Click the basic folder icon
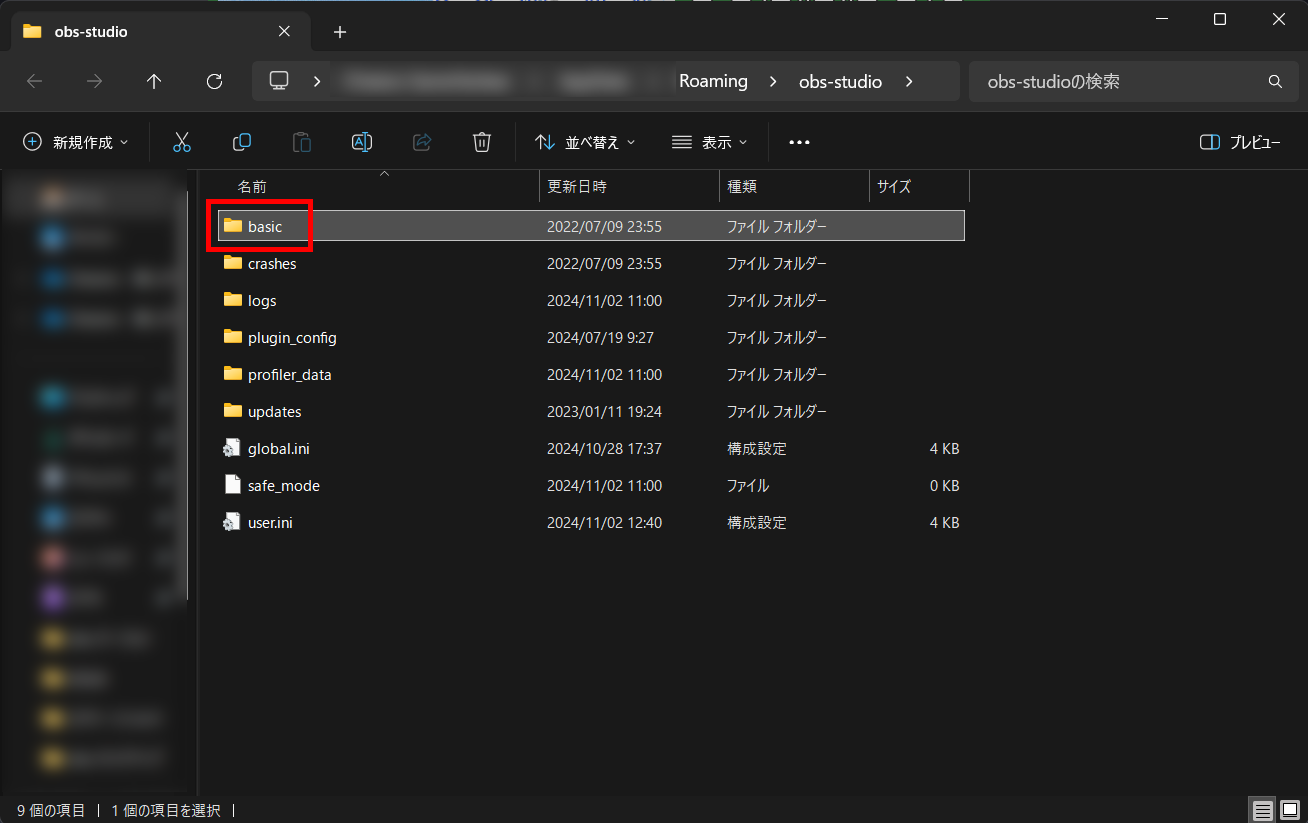The height and width of the screenshot is (823, 1308). (x=233, y=226)
